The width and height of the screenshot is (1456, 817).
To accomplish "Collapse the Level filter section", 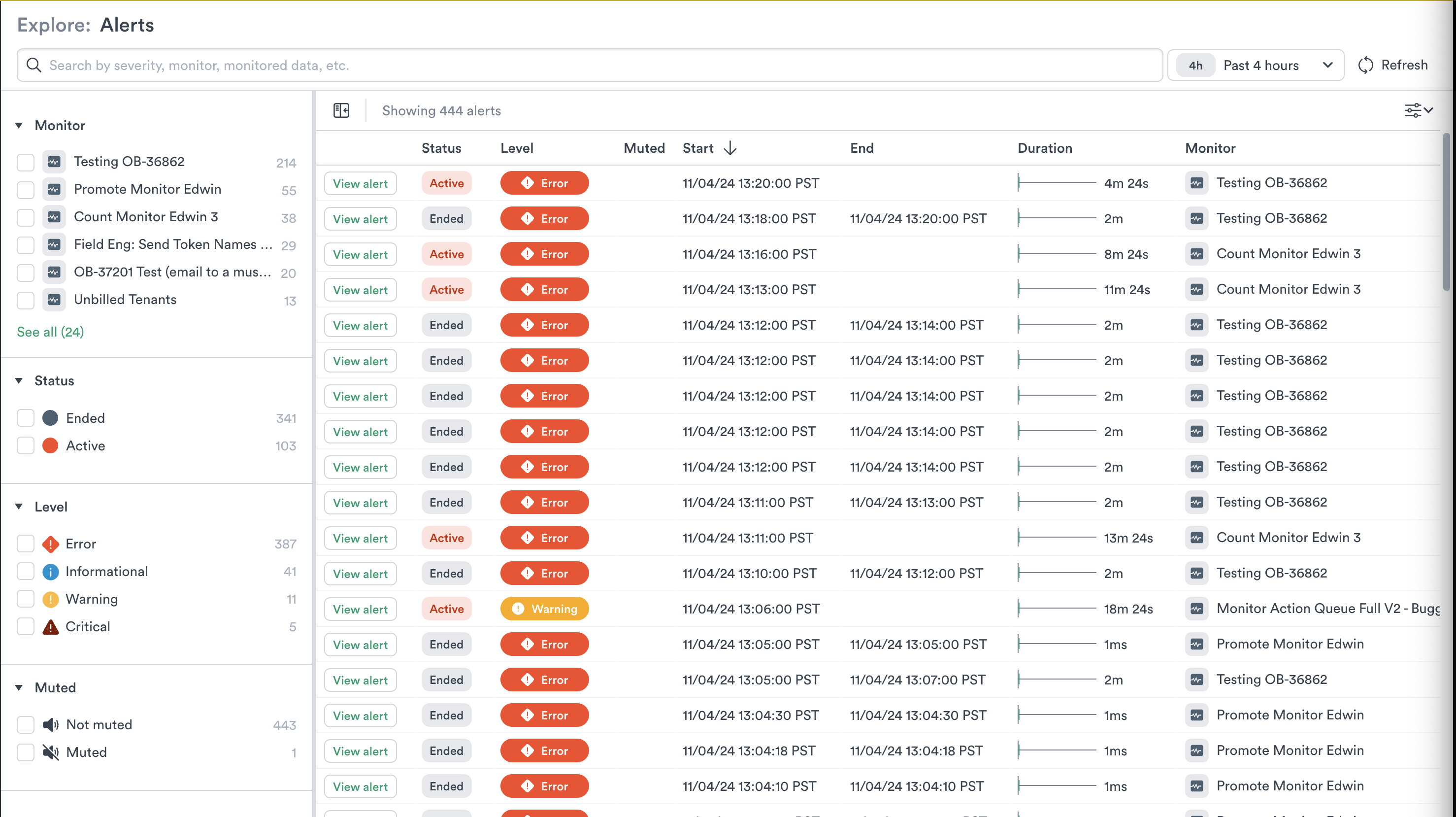I will 19,507.
